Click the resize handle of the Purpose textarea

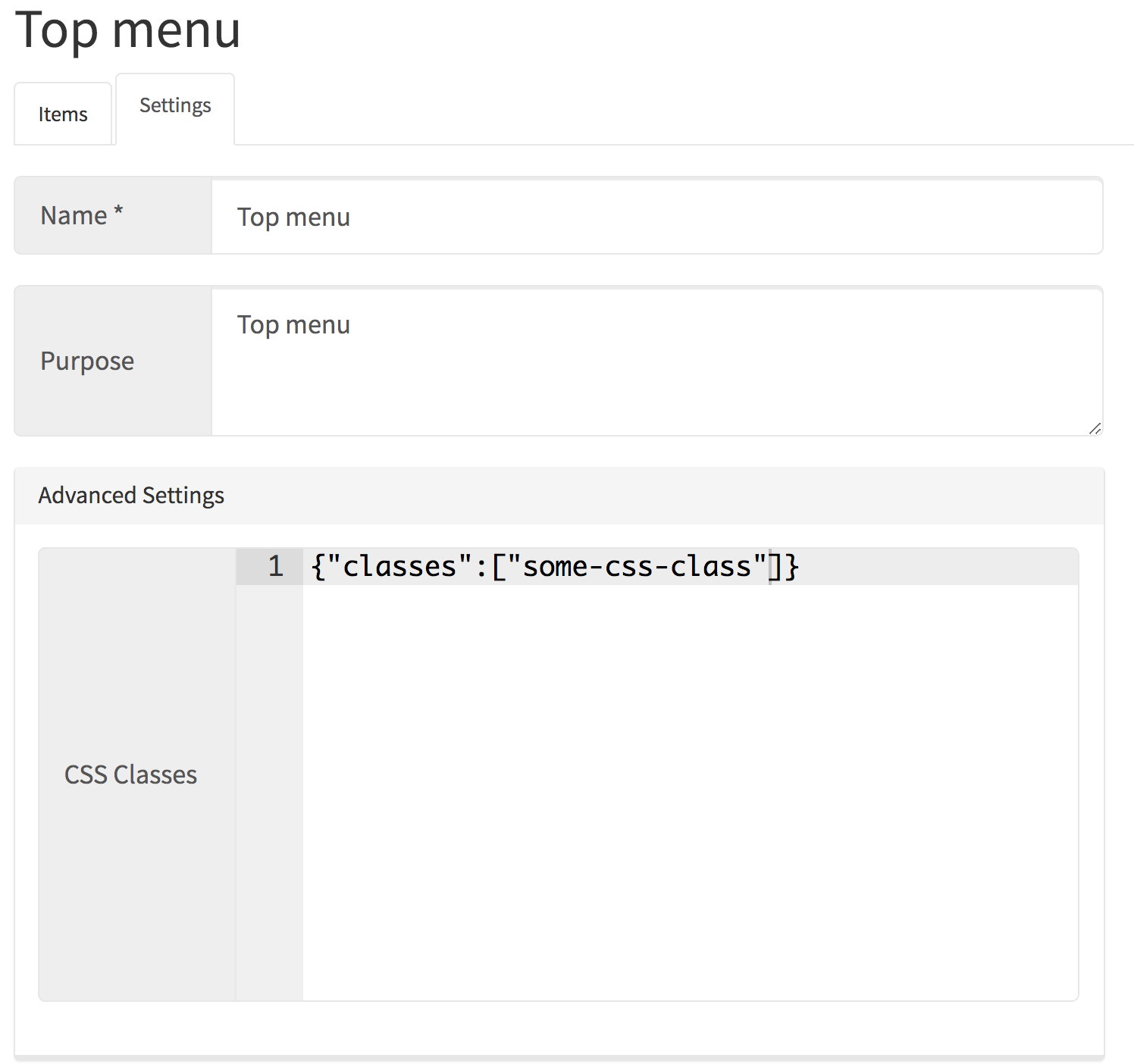(x=1095, y=429)
